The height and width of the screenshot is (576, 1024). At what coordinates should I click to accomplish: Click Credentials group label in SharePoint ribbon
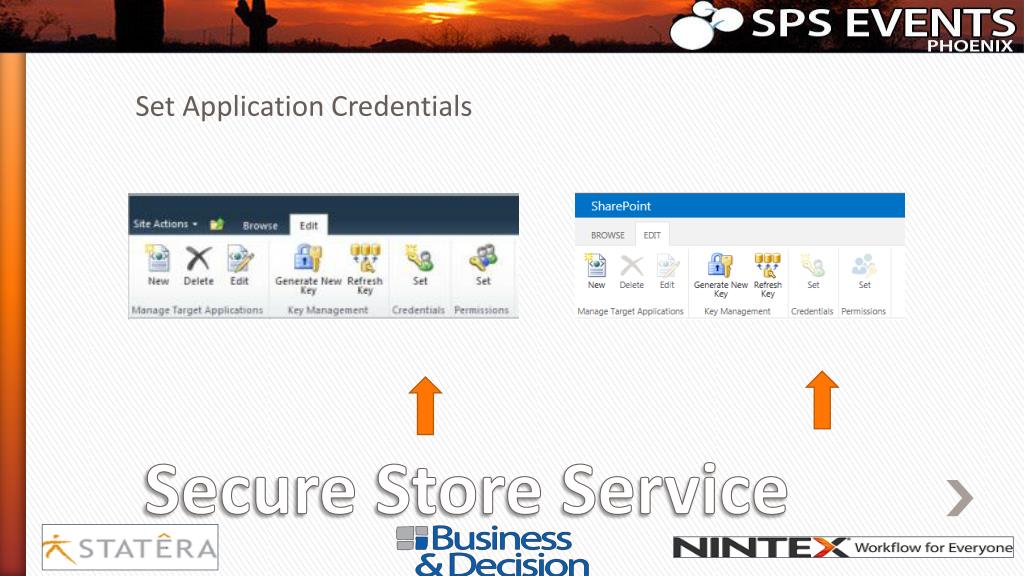click(812, 312)
